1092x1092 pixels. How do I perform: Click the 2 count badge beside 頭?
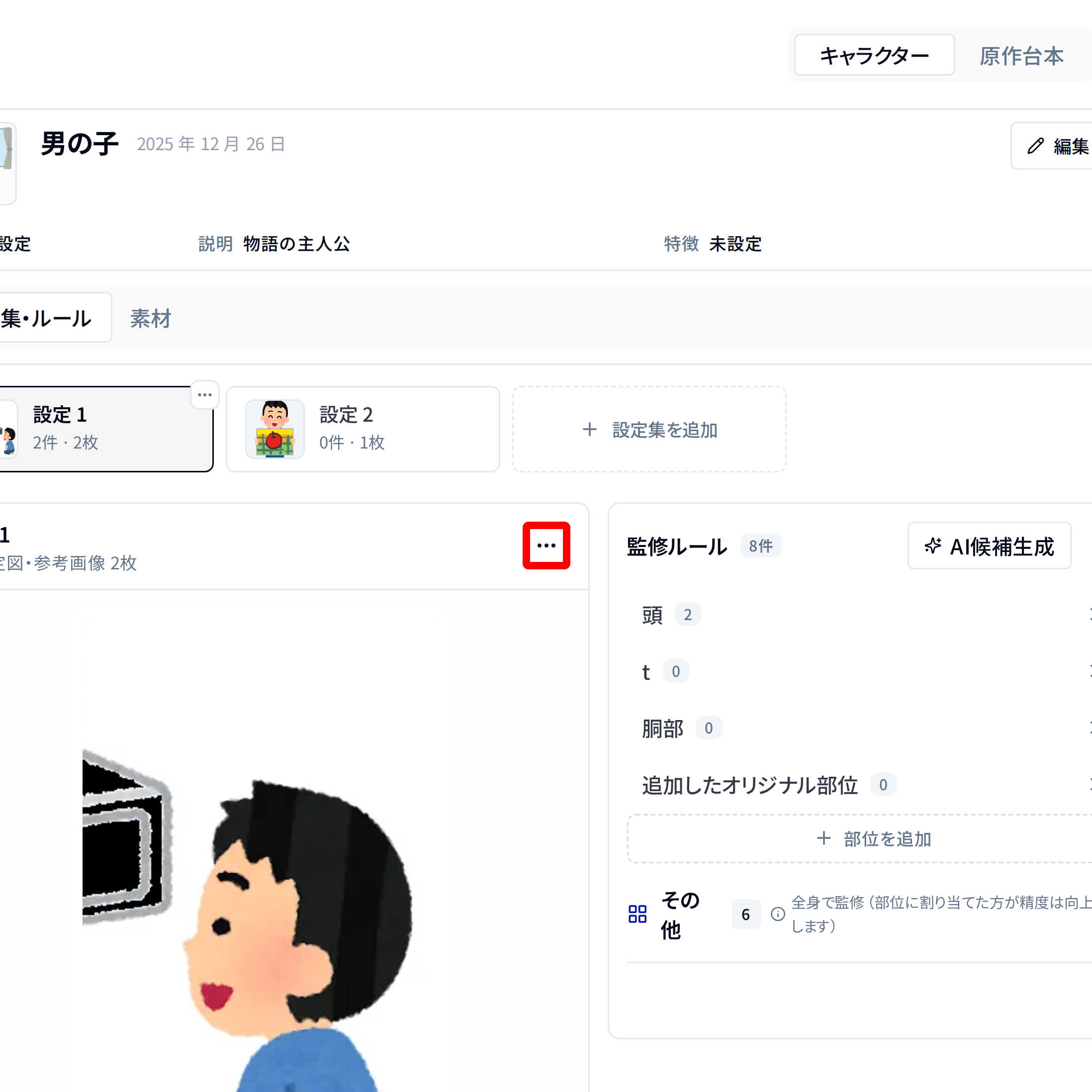[688, 615]
